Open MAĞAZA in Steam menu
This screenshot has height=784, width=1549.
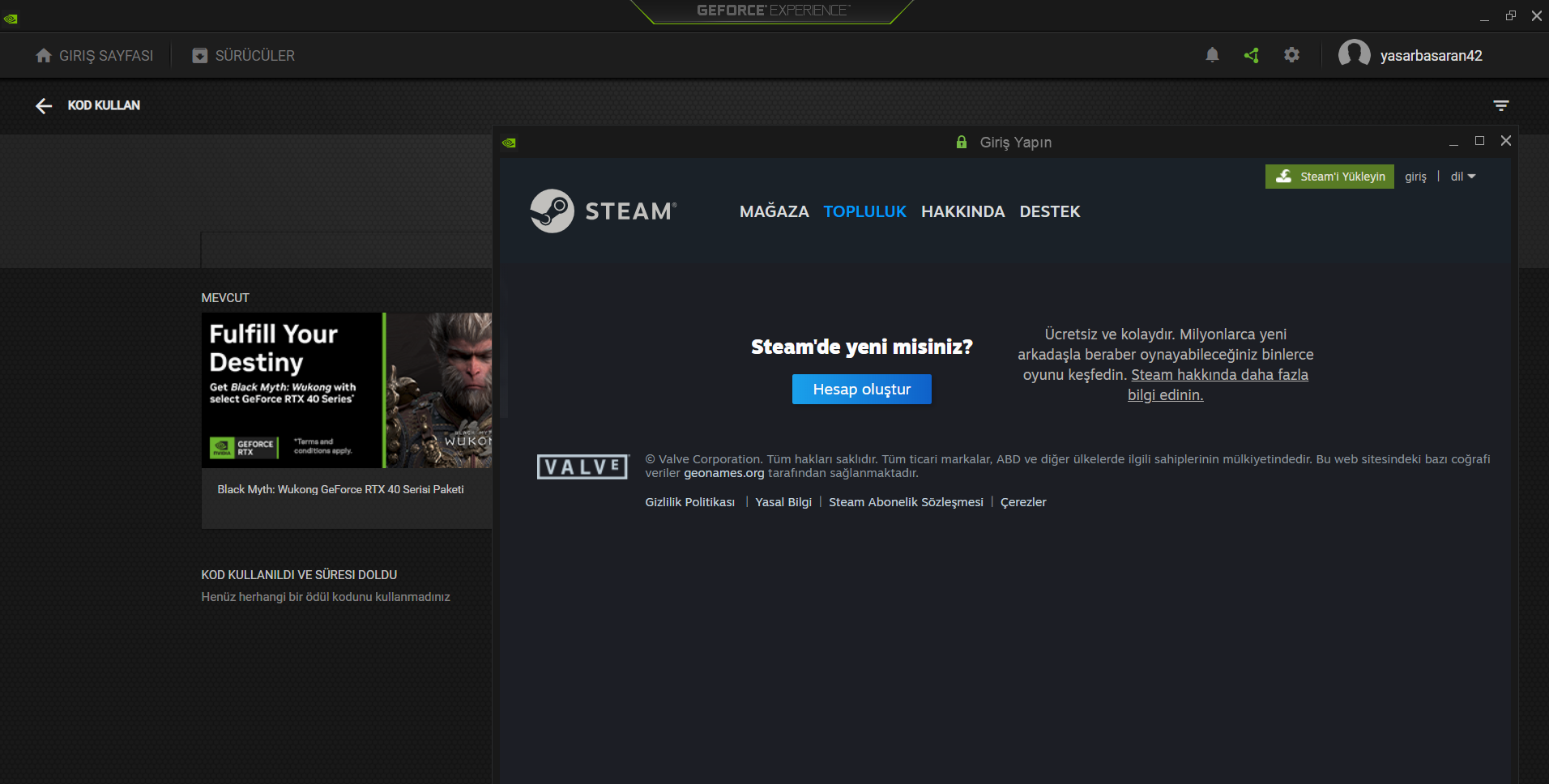point(774,211)
